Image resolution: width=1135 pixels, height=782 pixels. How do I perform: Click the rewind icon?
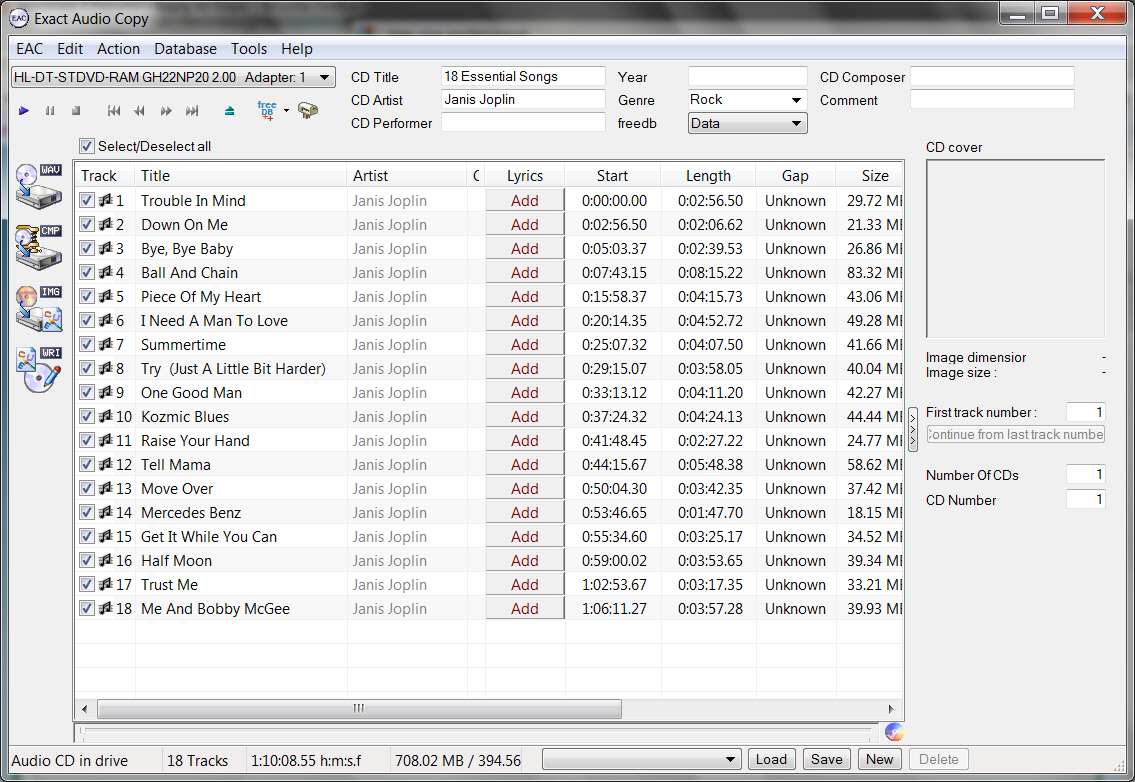[x=140, y=111]
